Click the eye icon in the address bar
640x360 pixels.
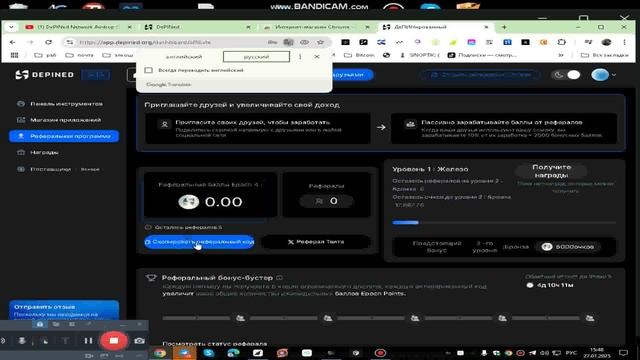click(x=304, y=42)
